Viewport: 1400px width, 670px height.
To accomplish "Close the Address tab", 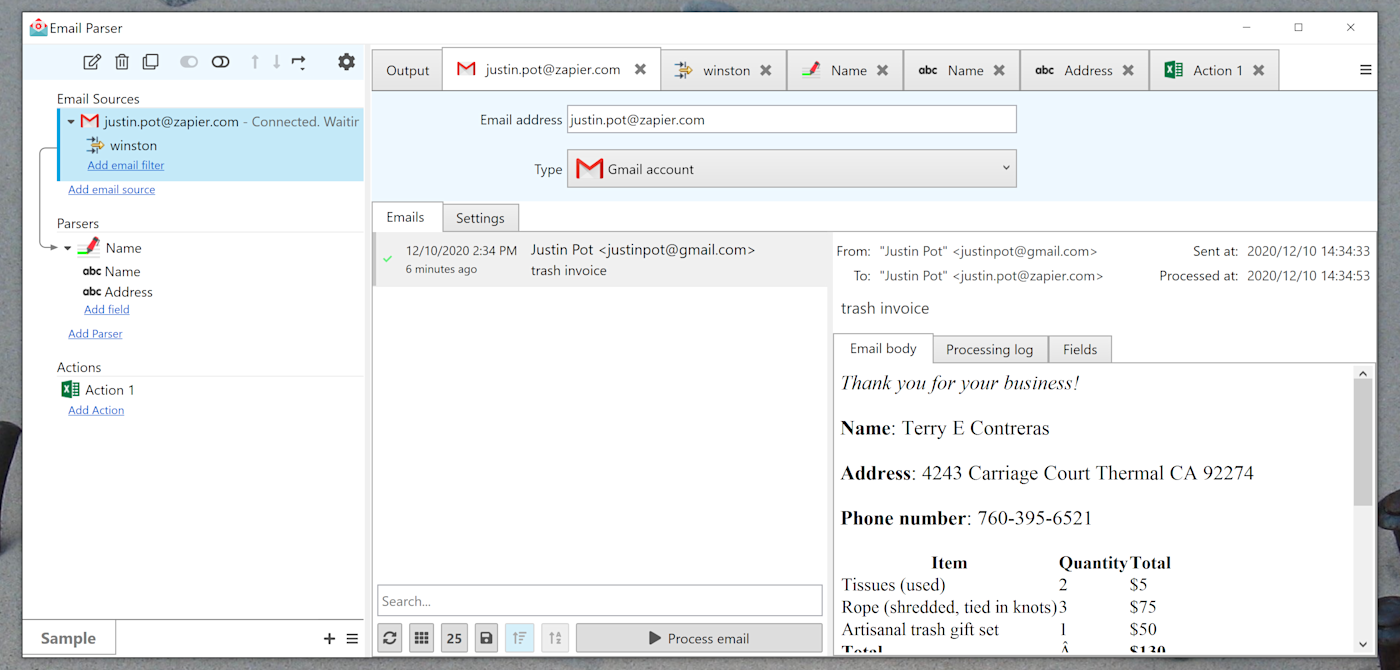I will 1128,70.
